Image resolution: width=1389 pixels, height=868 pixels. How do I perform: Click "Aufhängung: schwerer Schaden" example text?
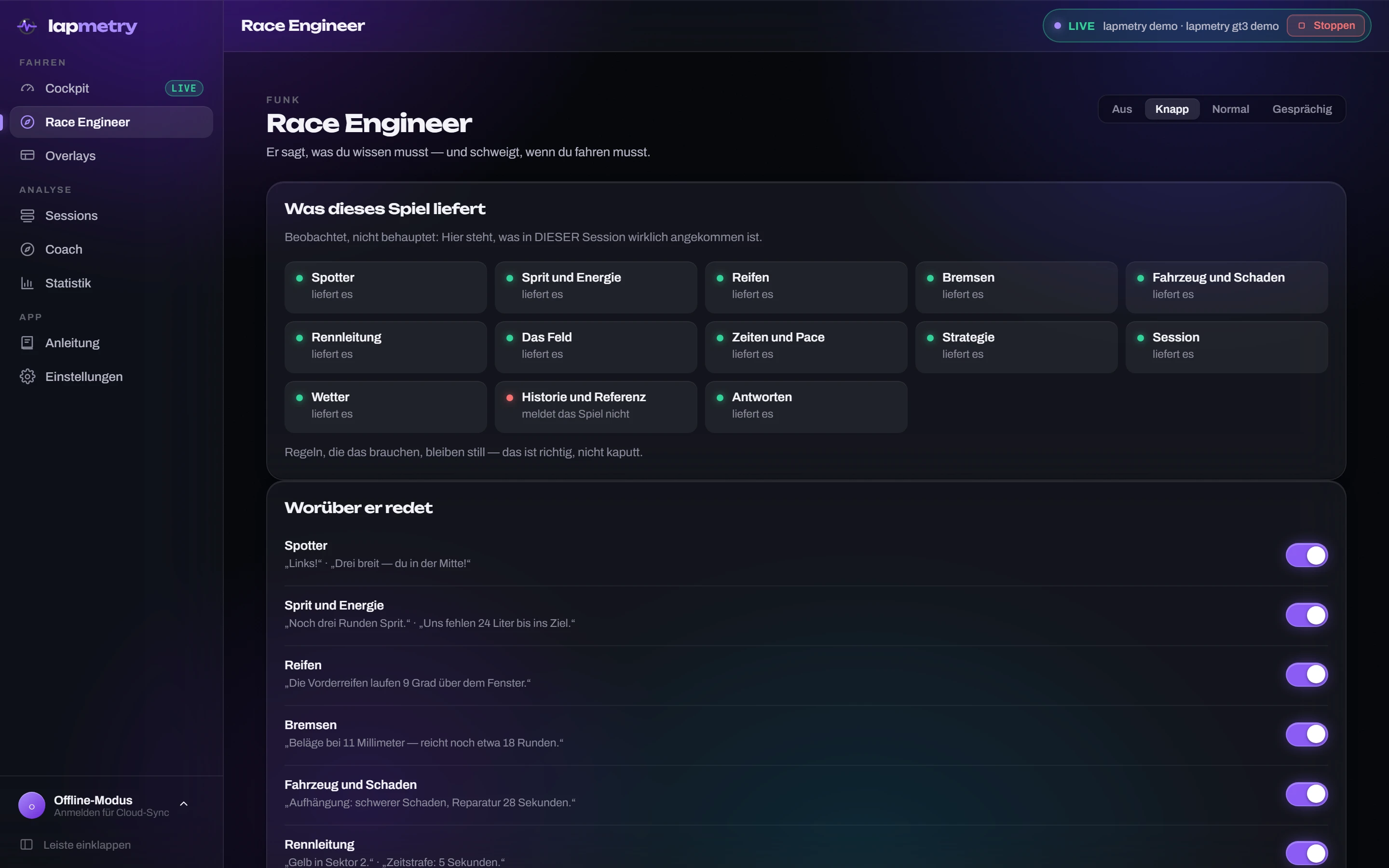[x=430, y=802]
